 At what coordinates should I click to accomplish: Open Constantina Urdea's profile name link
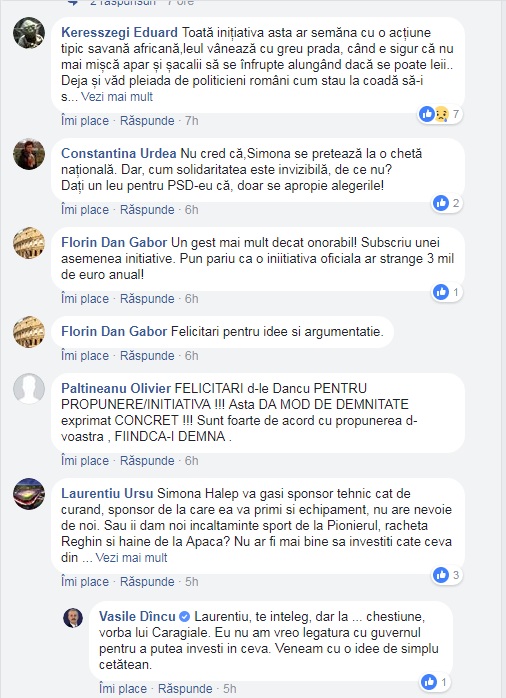coord(118,154)
